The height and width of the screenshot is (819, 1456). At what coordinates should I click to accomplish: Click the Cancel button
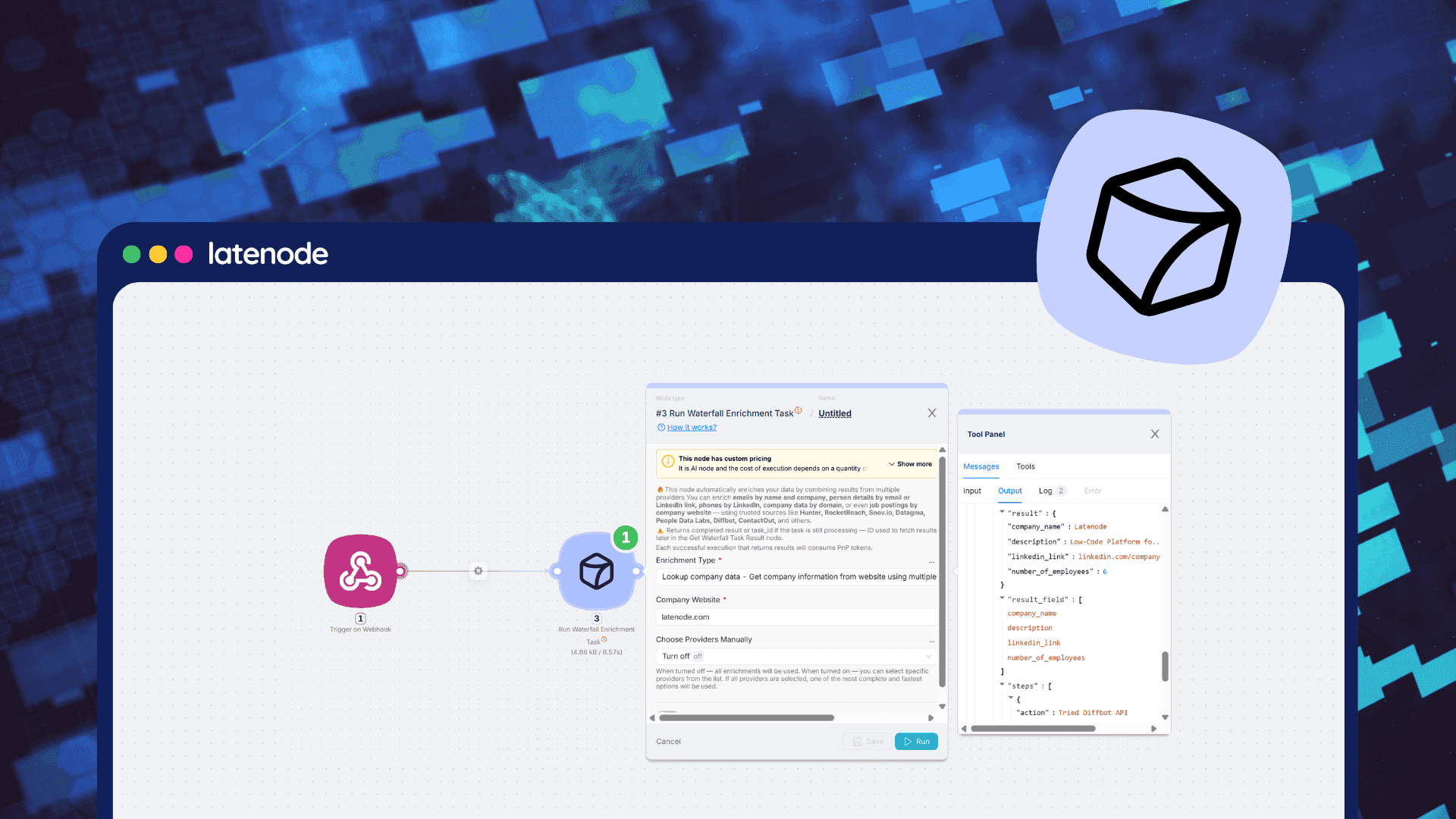pyautogui.click(x=668, y=741)
